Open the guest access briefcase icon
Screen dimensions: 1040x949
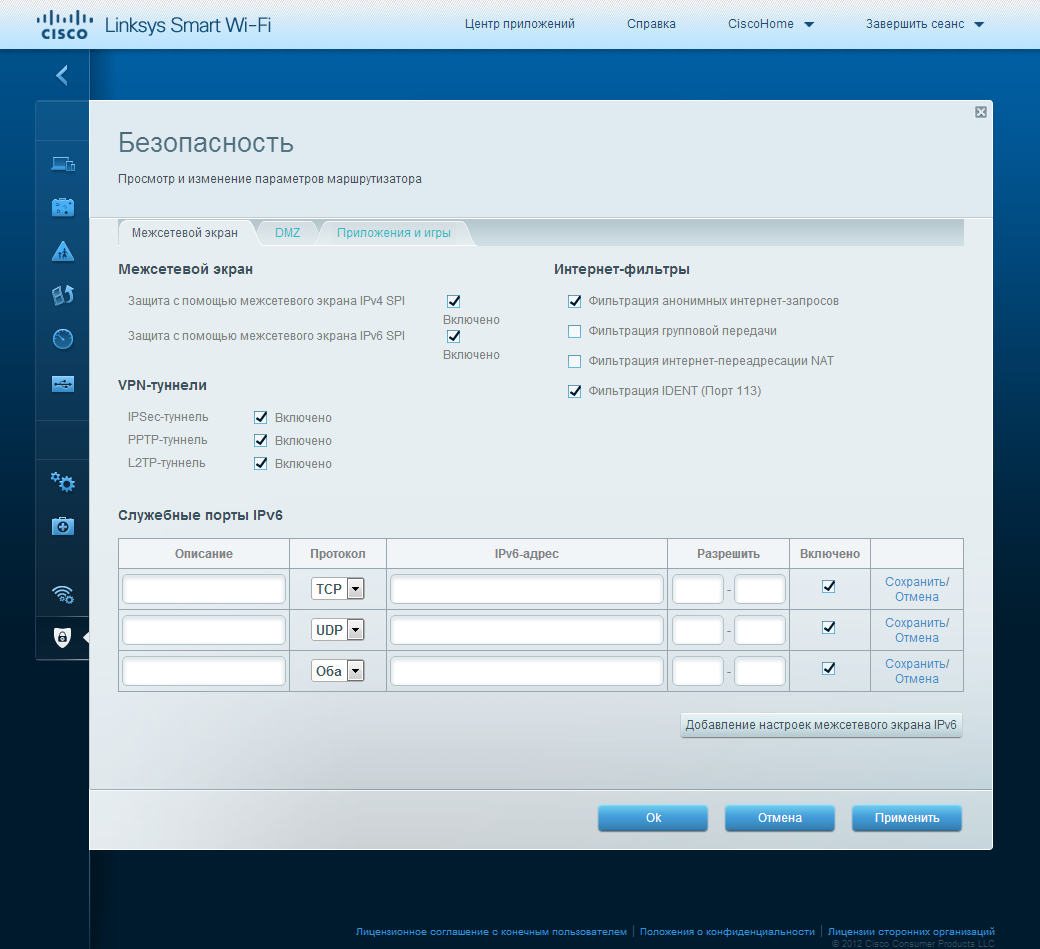[x=63, y=207]
